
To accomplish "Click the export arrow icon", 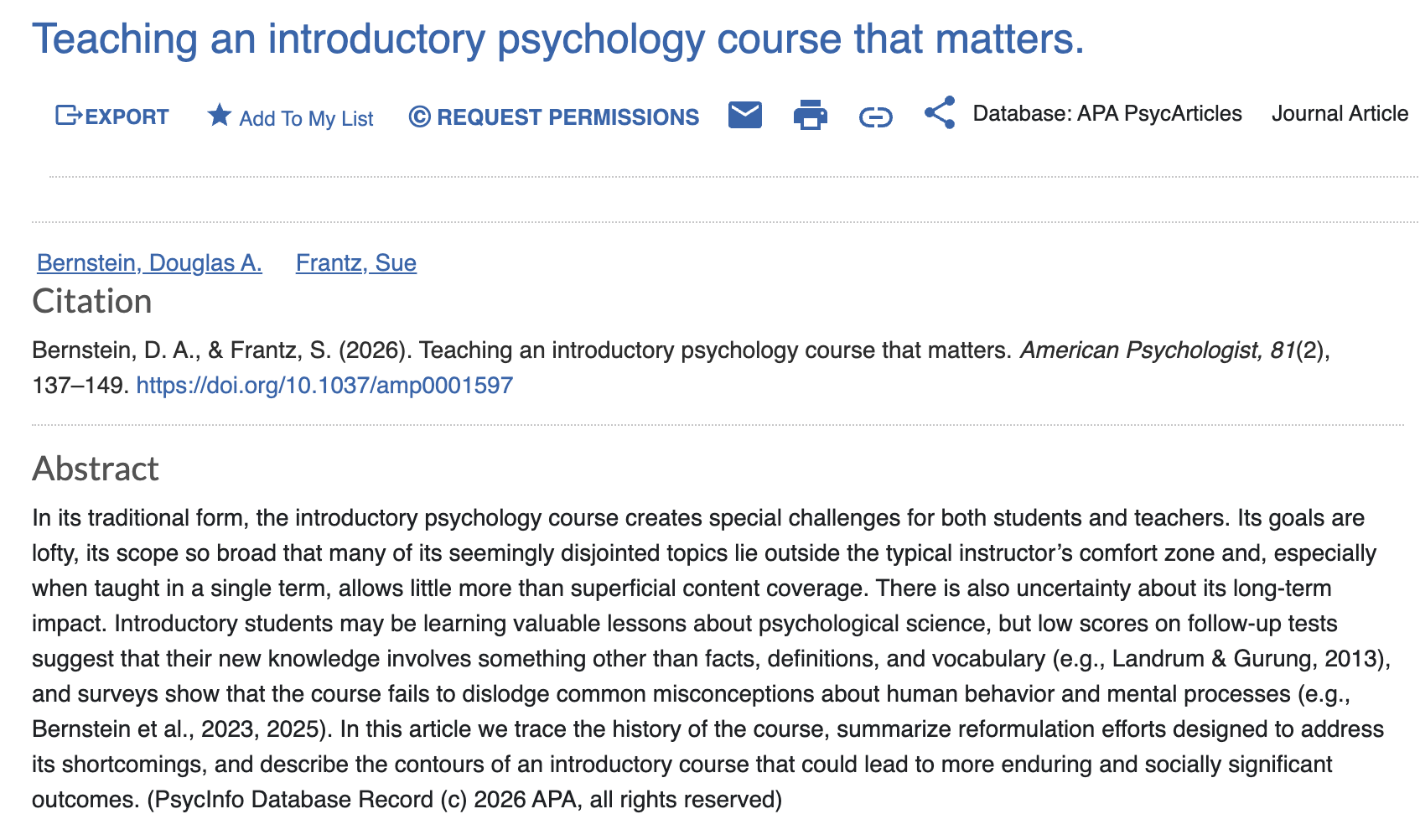I will pyautogui.click(x=69, y=116).
